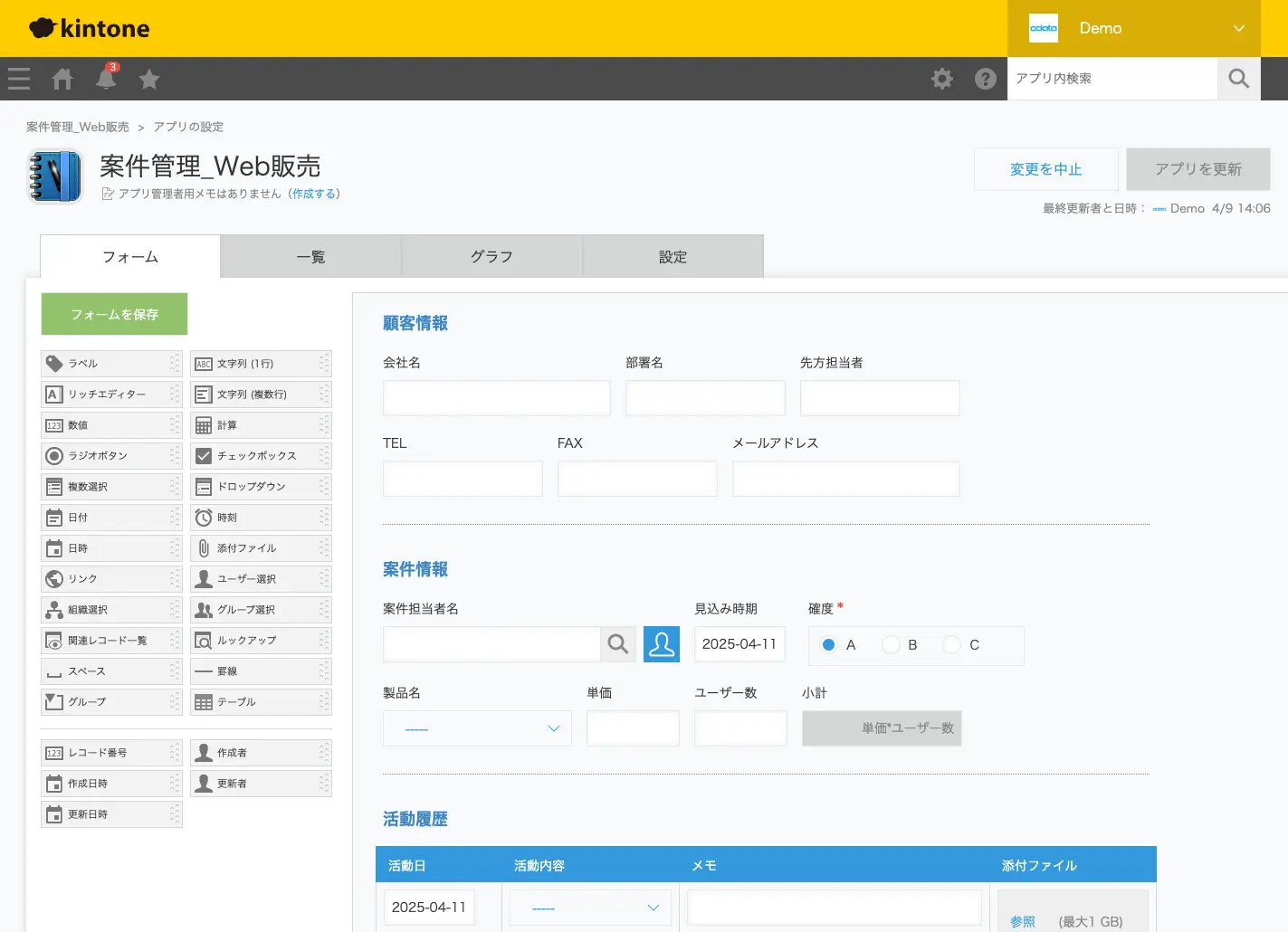Screen dimensions: 1288x932
Task: Select the リンク globe icon
Action: 54,579
